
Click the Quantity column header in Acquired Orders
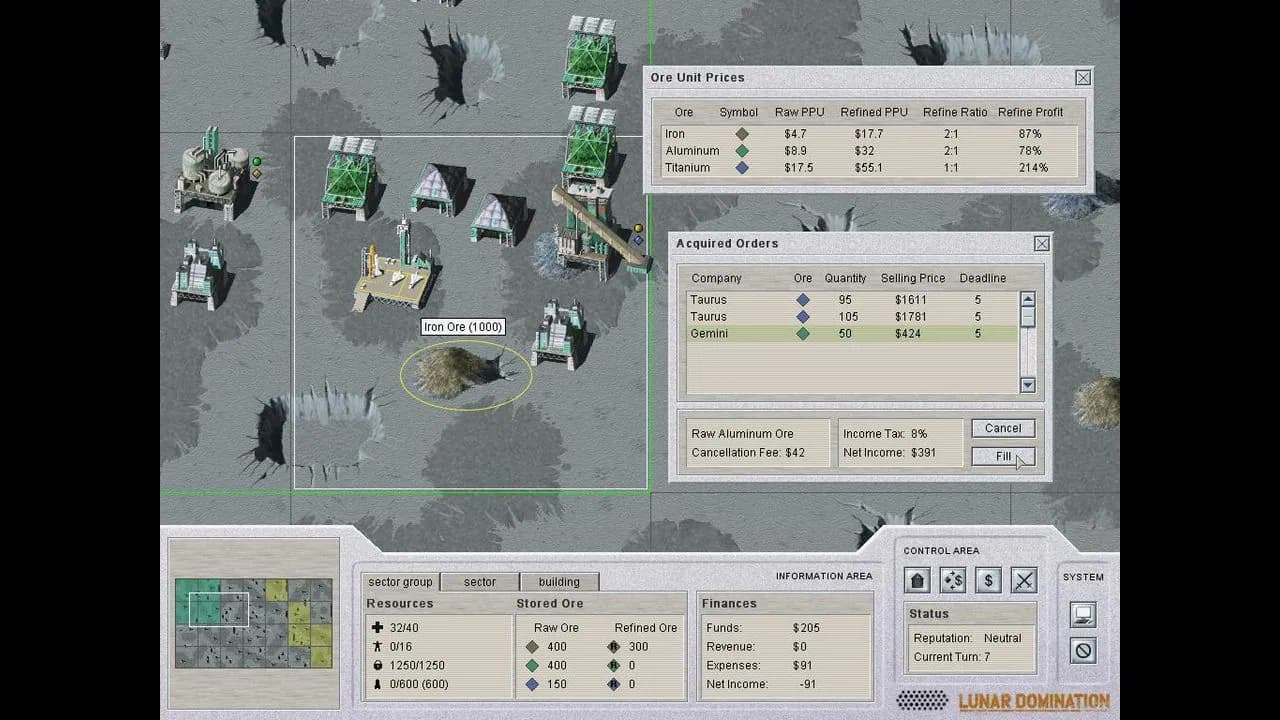point(845,279)
